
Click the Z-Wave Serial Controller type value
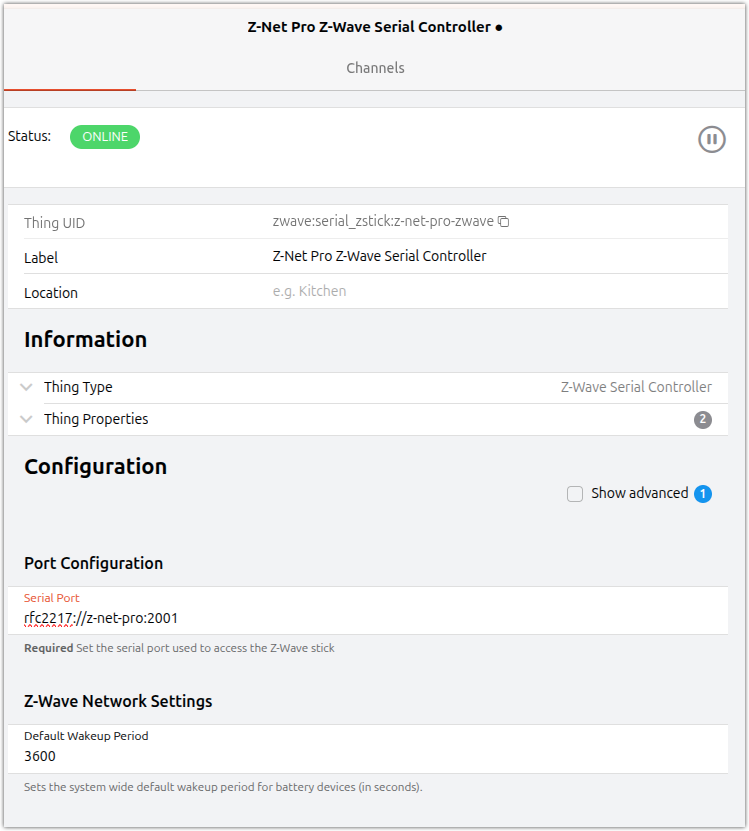tap(636, 387)
